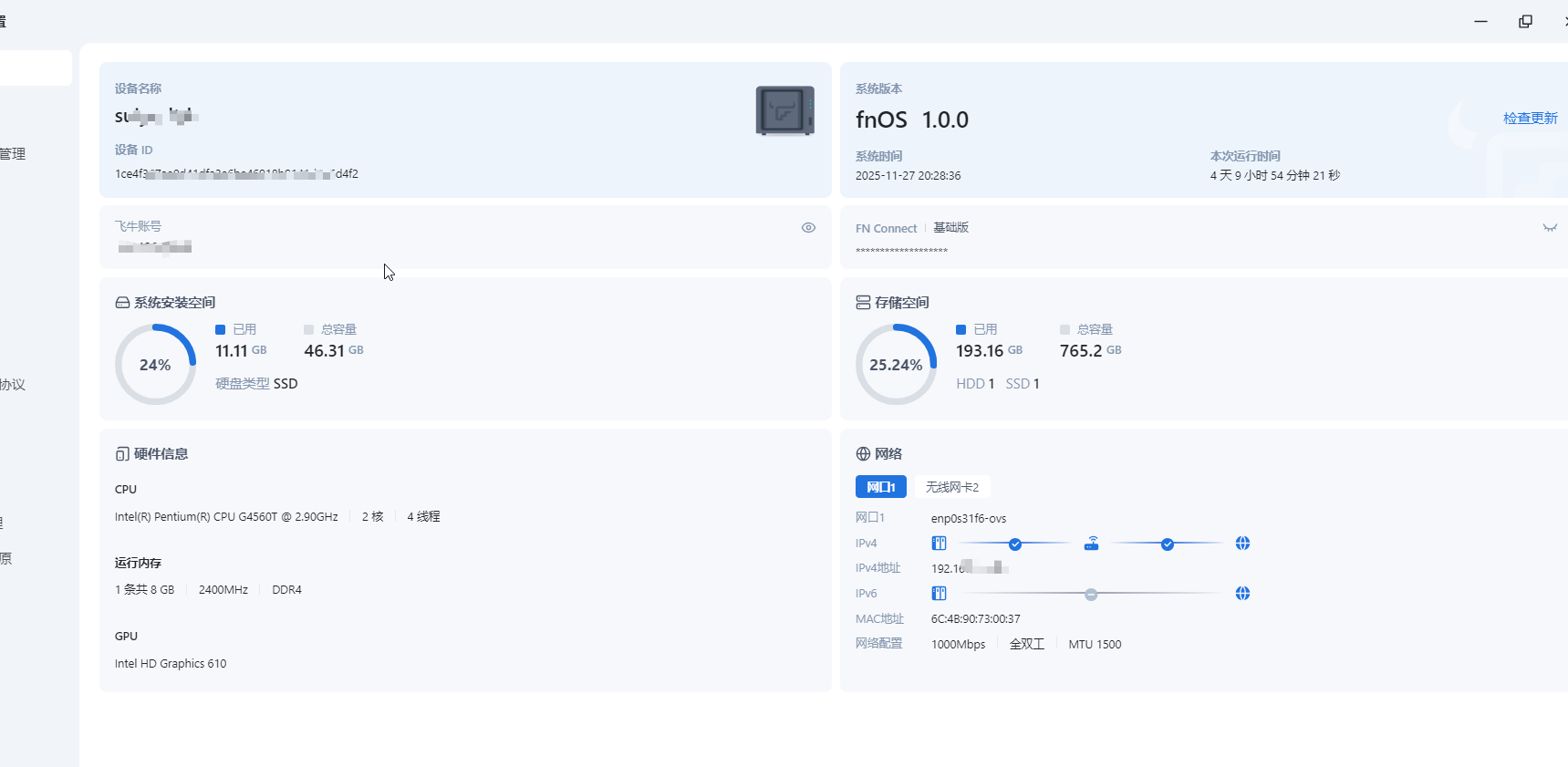Switch to the 无线网卡2 tab

coord(952,487)
